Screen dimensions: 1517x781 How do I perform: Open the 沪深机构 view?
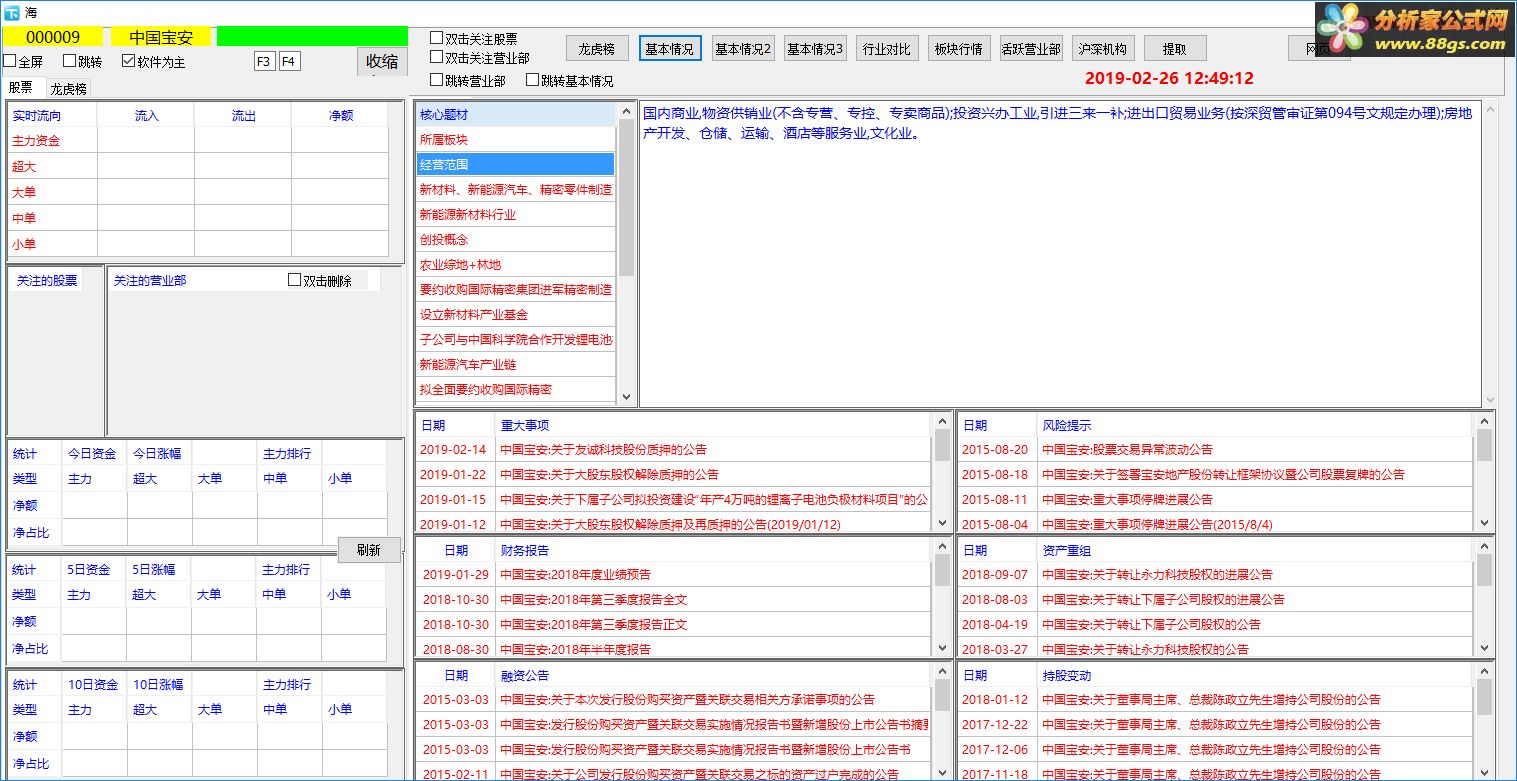tap(1103, 48)
